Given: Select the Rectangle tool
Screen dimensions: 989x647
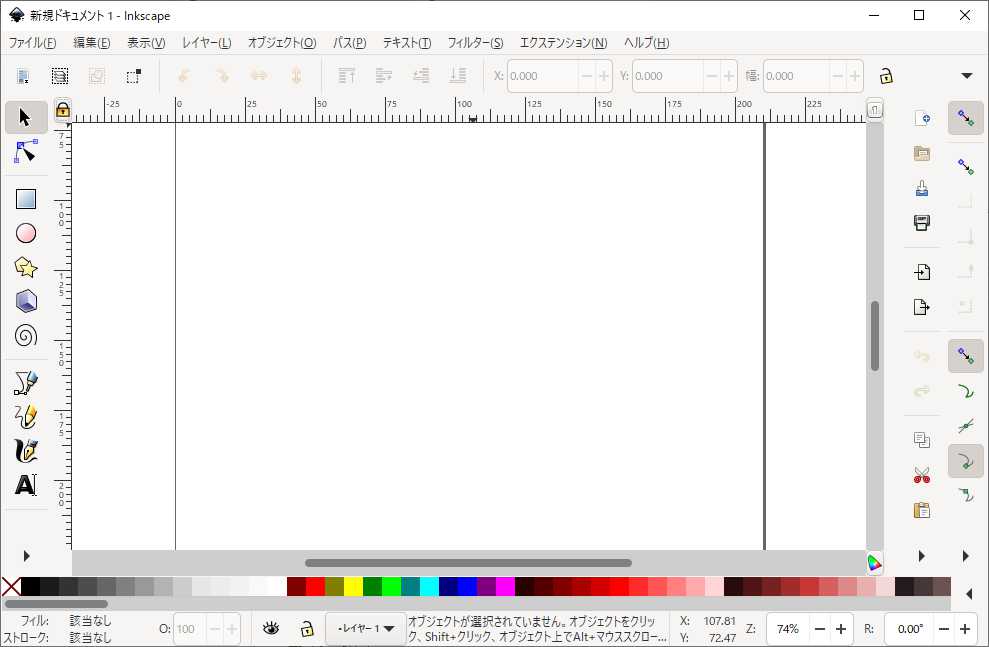Looking at the screenshot, I should pyautogui.click(x=24, y=198).
